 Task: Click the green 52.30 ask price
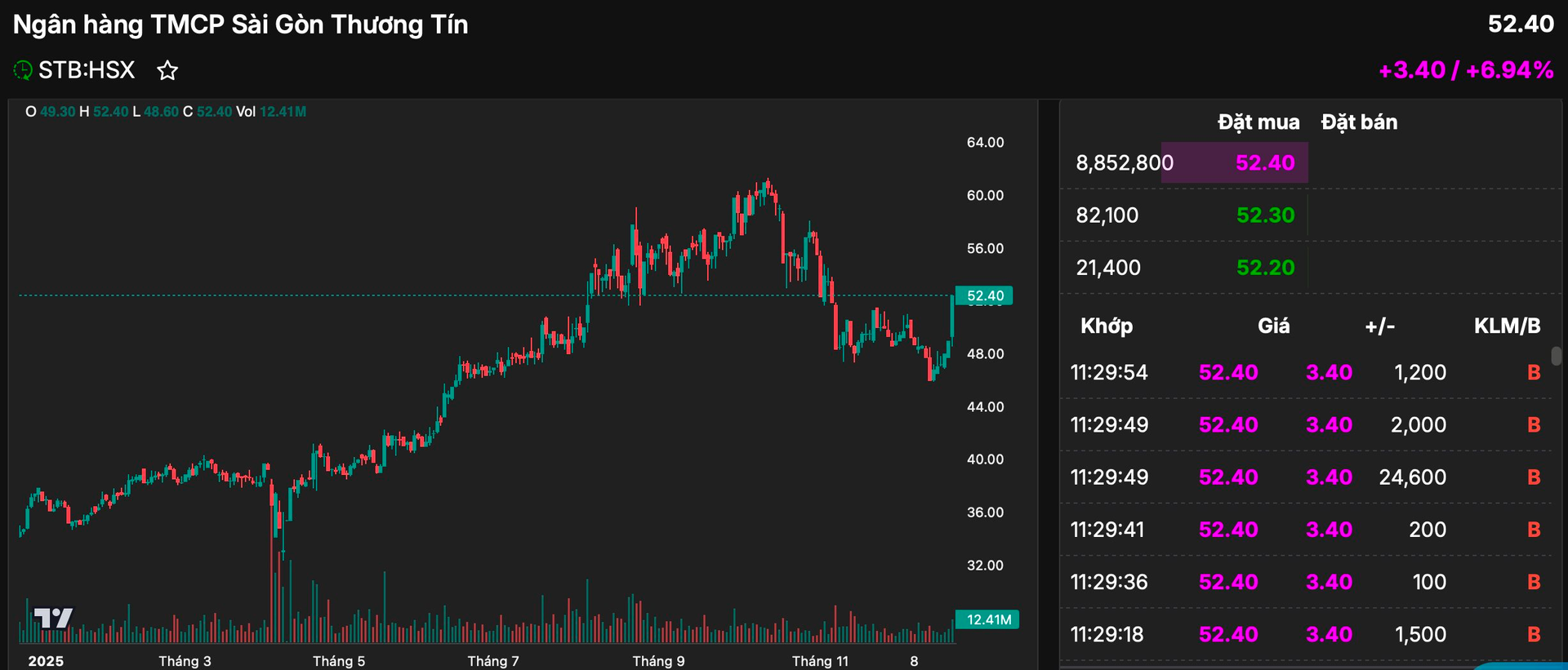1265,215
